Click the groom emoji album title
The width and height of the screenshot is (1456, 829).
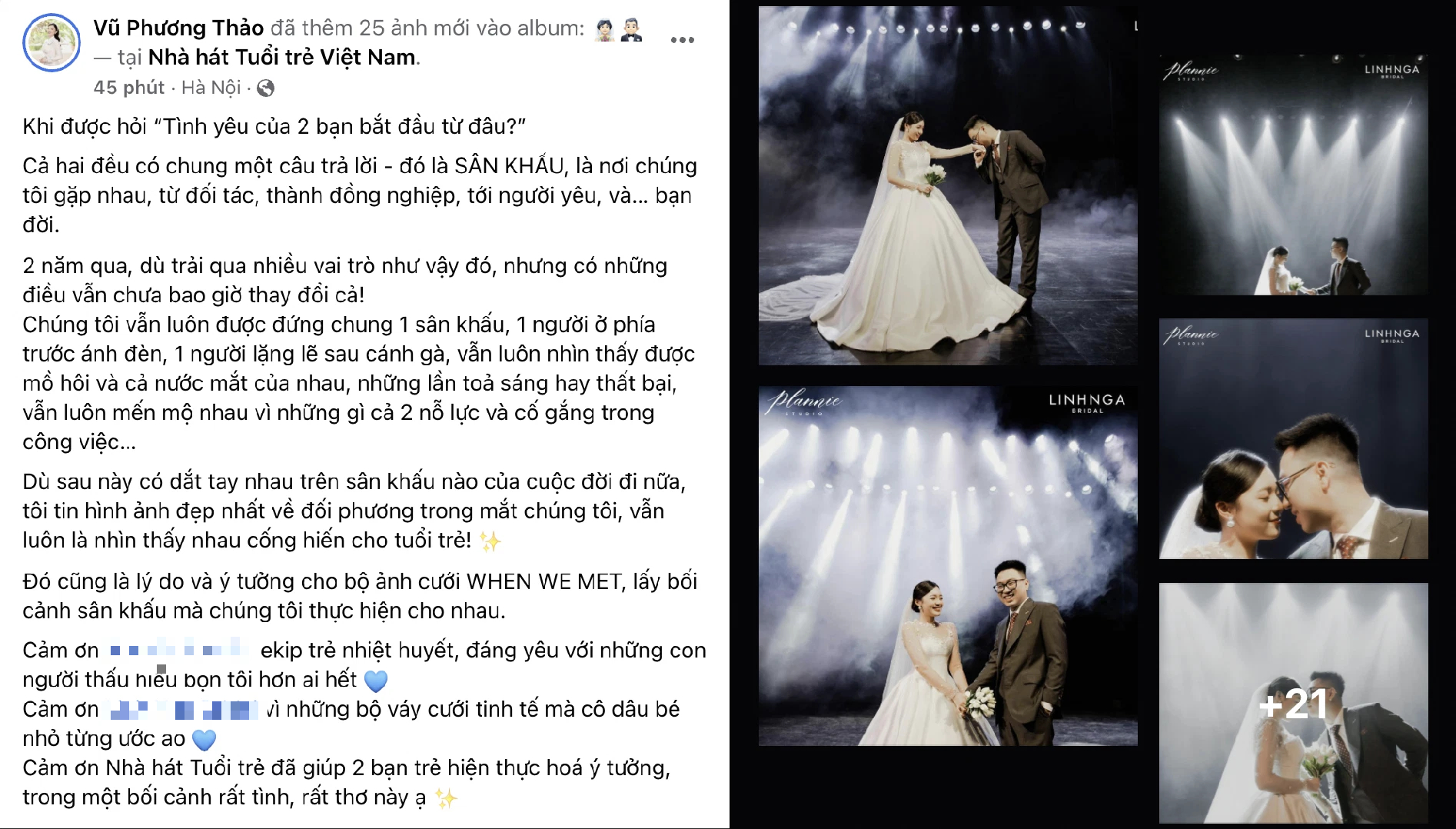click(631, 29)
